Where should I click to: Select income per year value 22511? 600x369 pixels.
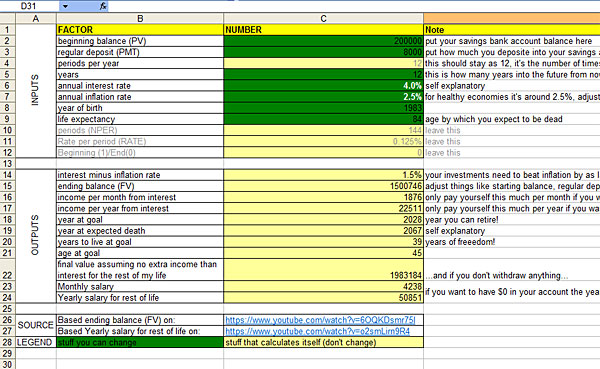[x=323, y=208]
